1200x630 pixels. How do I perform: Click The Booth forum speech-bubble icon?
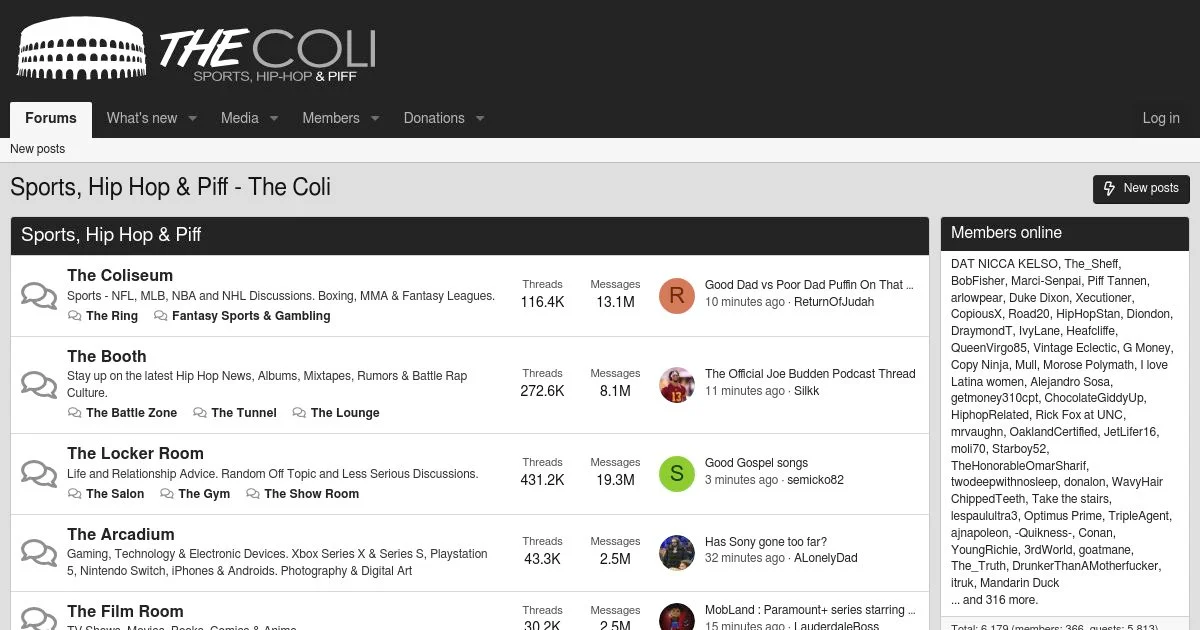click(39, 385)
